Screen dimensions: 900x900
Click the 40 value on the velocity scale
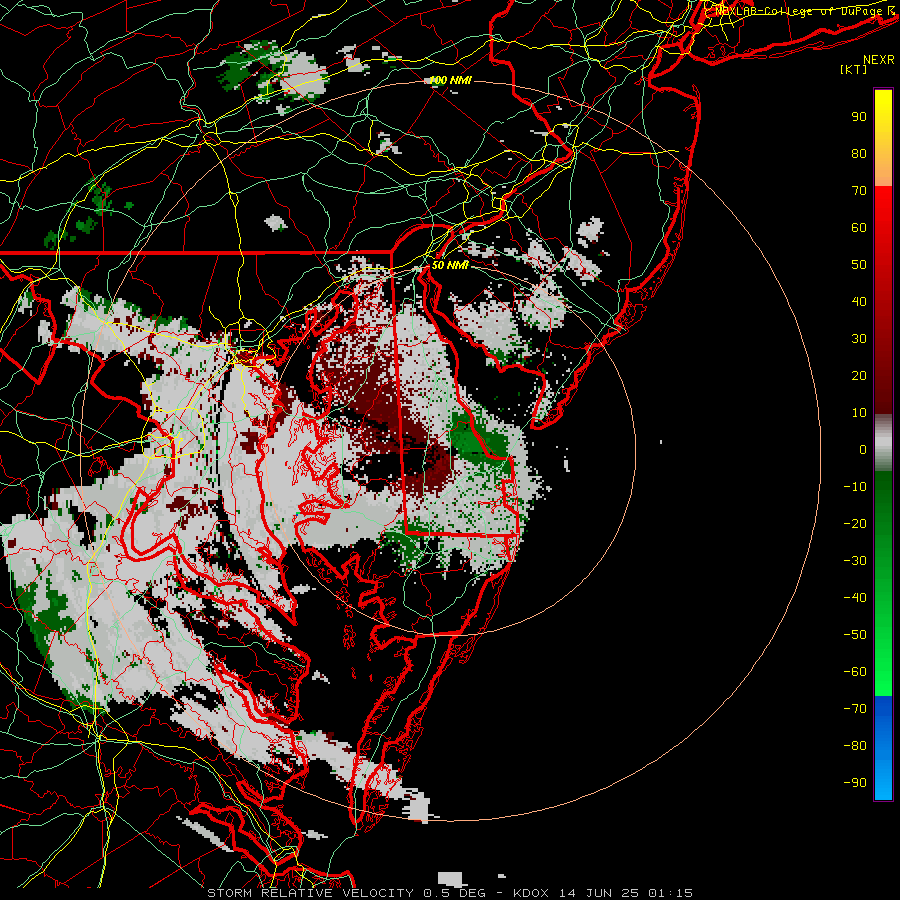859,302
